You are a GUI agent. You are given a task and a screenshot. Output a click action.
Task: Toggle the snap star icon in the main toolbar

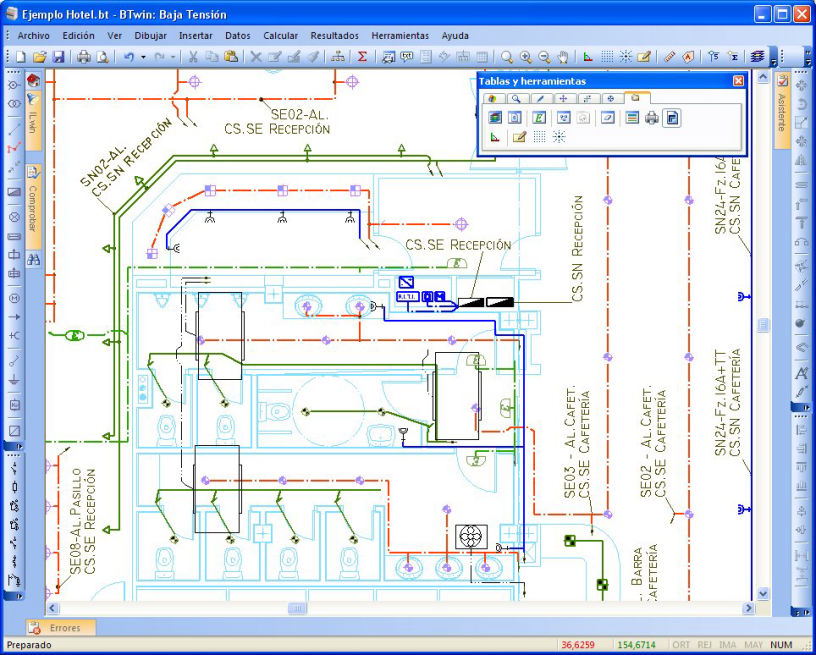(625, 57)
